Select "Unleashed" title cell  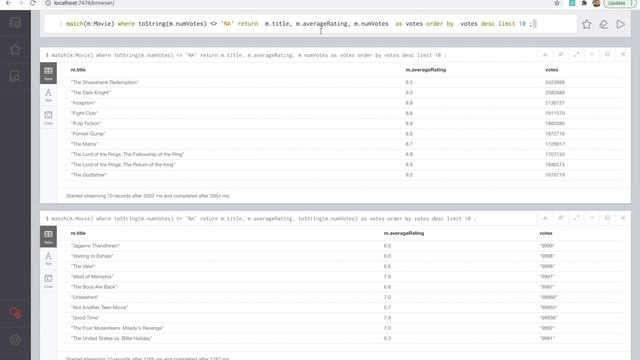tap(84, 297)
